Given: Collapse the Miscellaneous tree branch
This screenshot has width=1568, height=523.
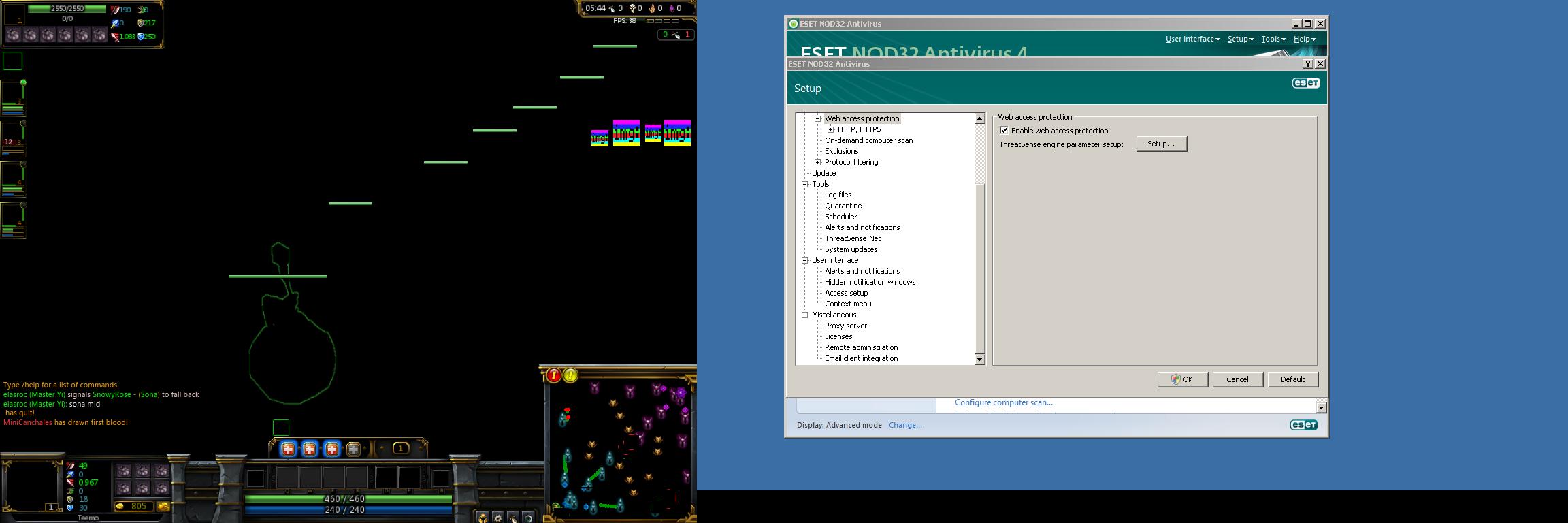Looking at the screenshot, I should pyautogui.click(x=804, y=315).
